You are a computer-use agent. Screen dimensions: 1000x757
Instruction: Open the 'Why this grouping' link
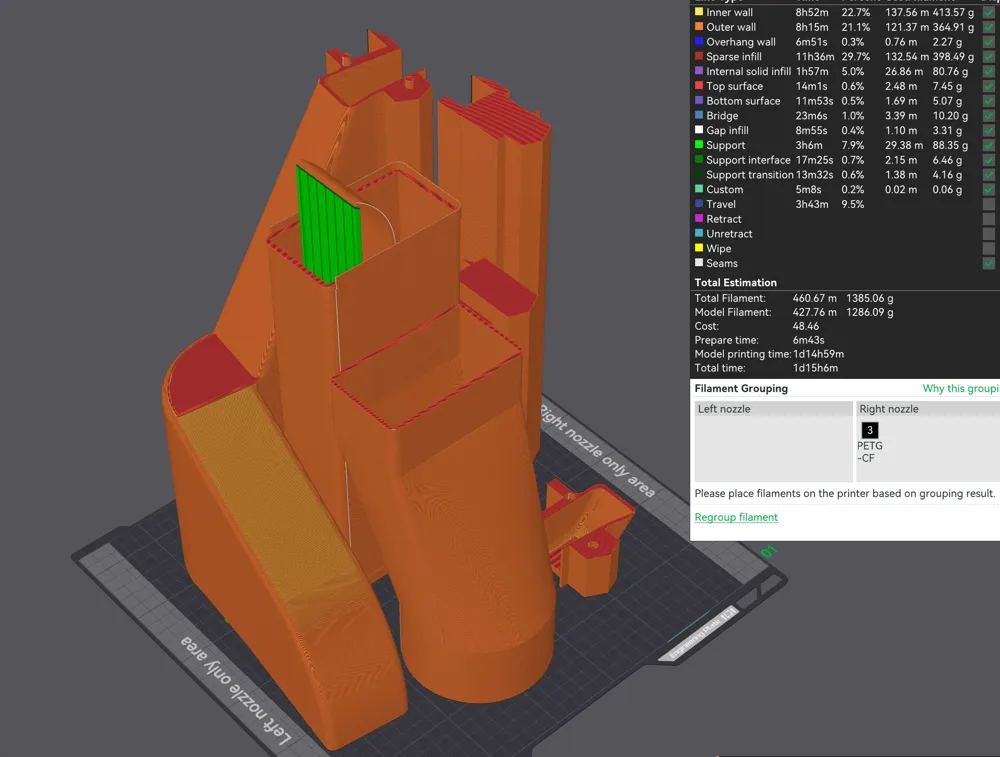pos(961,388)
